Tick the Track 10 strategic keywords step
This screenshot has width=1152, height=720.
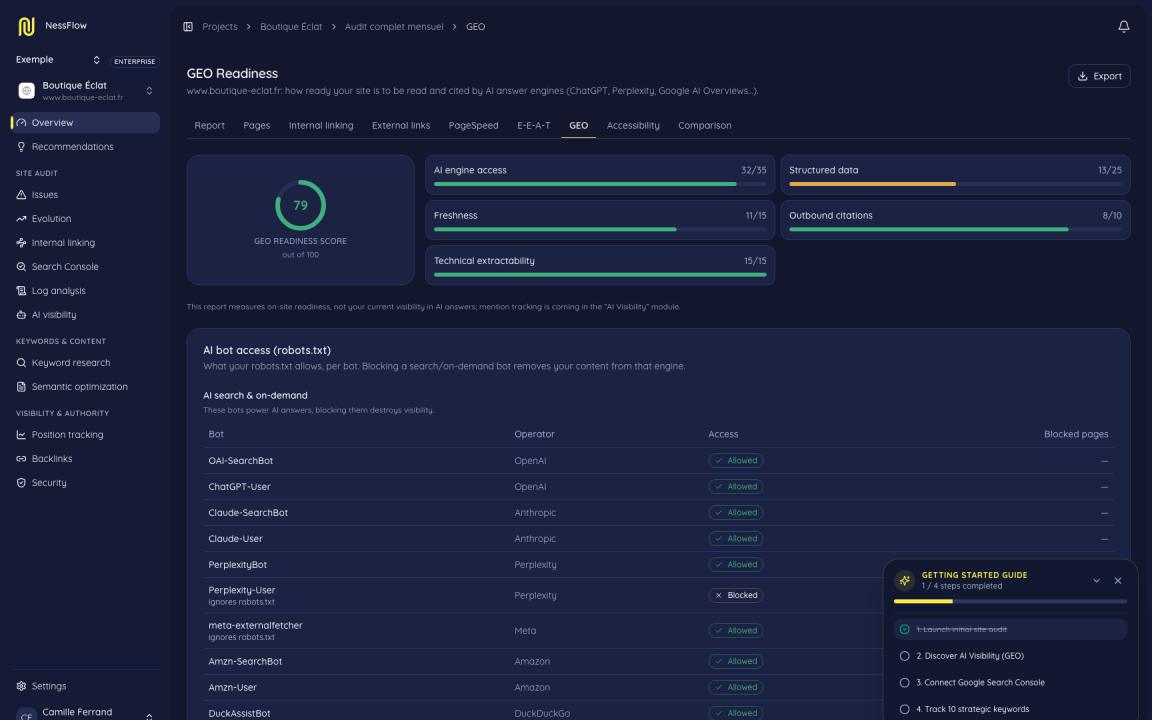coord(904,709)
